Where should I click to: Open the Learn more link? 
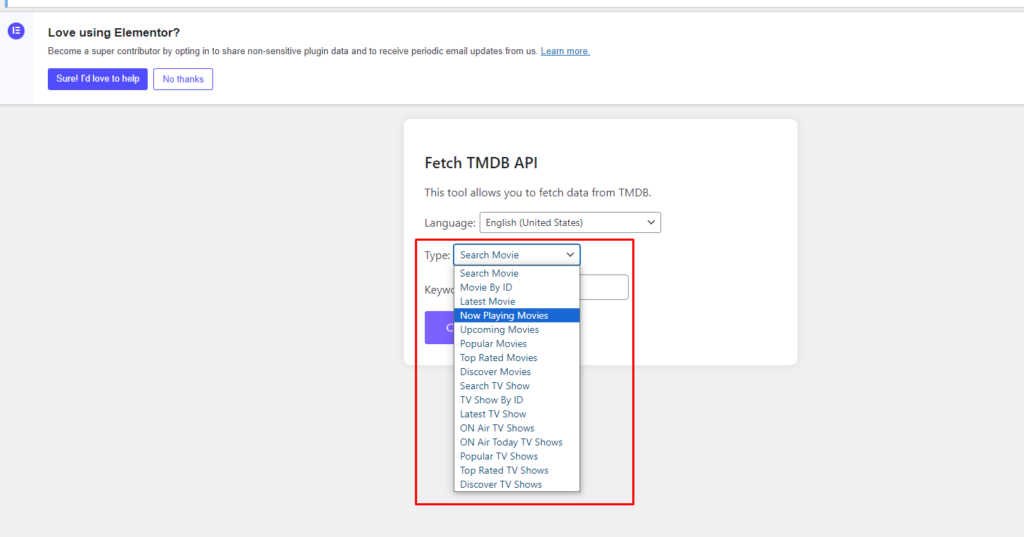pyautogui.click(x=565, y=51)
